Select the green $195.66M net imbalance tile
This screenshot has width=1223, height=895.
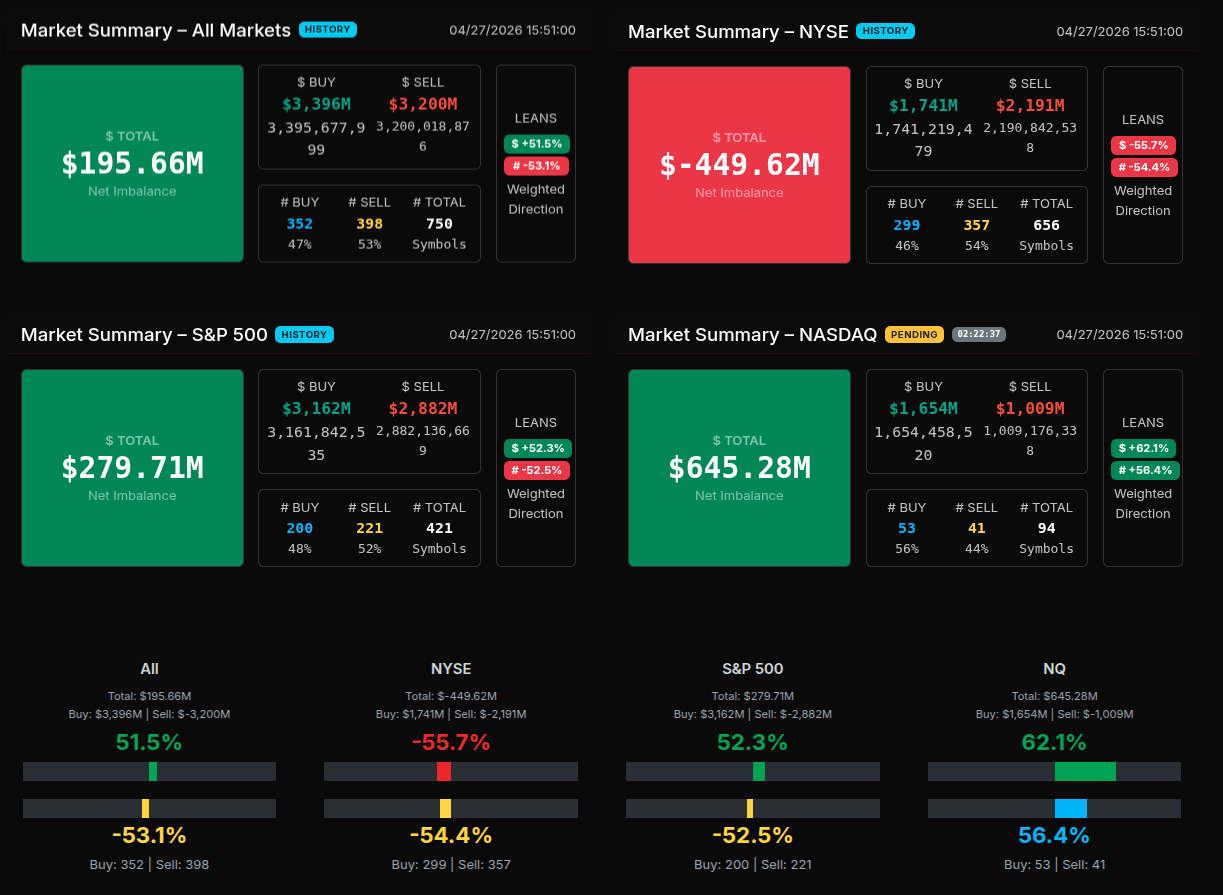tap(132, 164)
